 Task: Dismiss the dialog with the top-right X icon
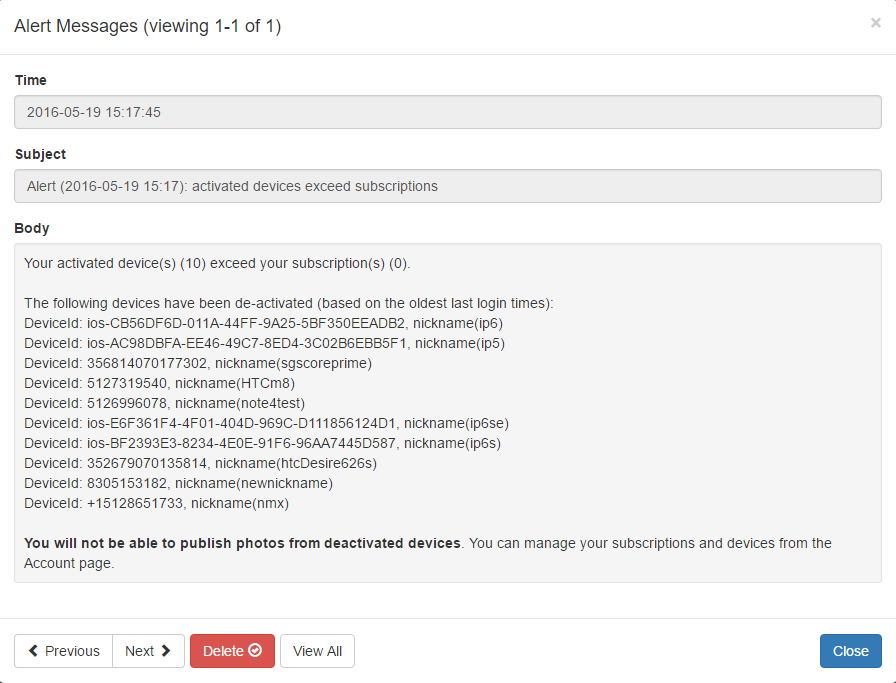[875, 23]
